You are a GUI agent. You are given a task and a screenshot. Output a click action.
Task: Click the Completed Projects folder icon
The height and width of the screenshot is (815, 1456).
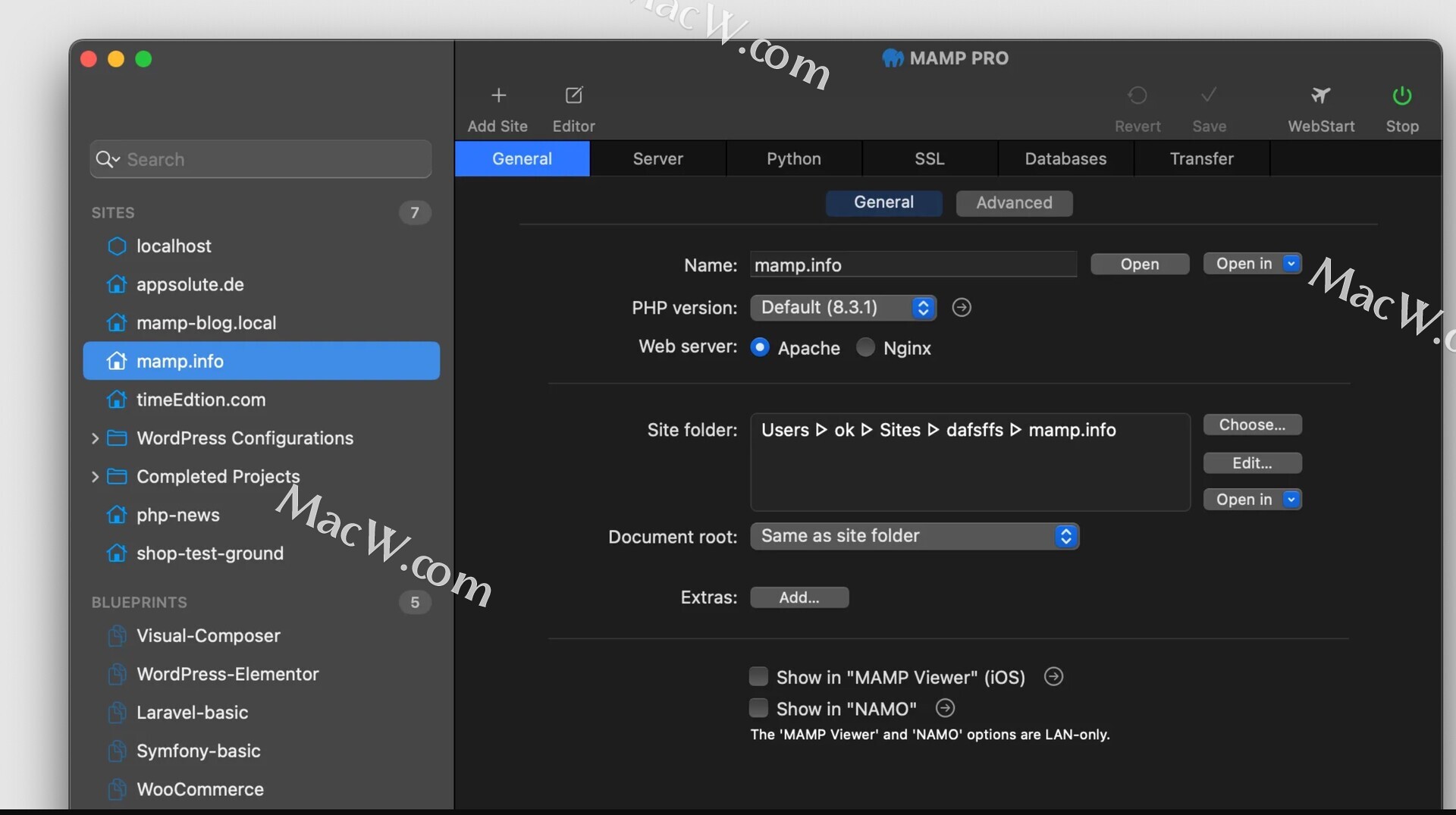coord(117,476)
